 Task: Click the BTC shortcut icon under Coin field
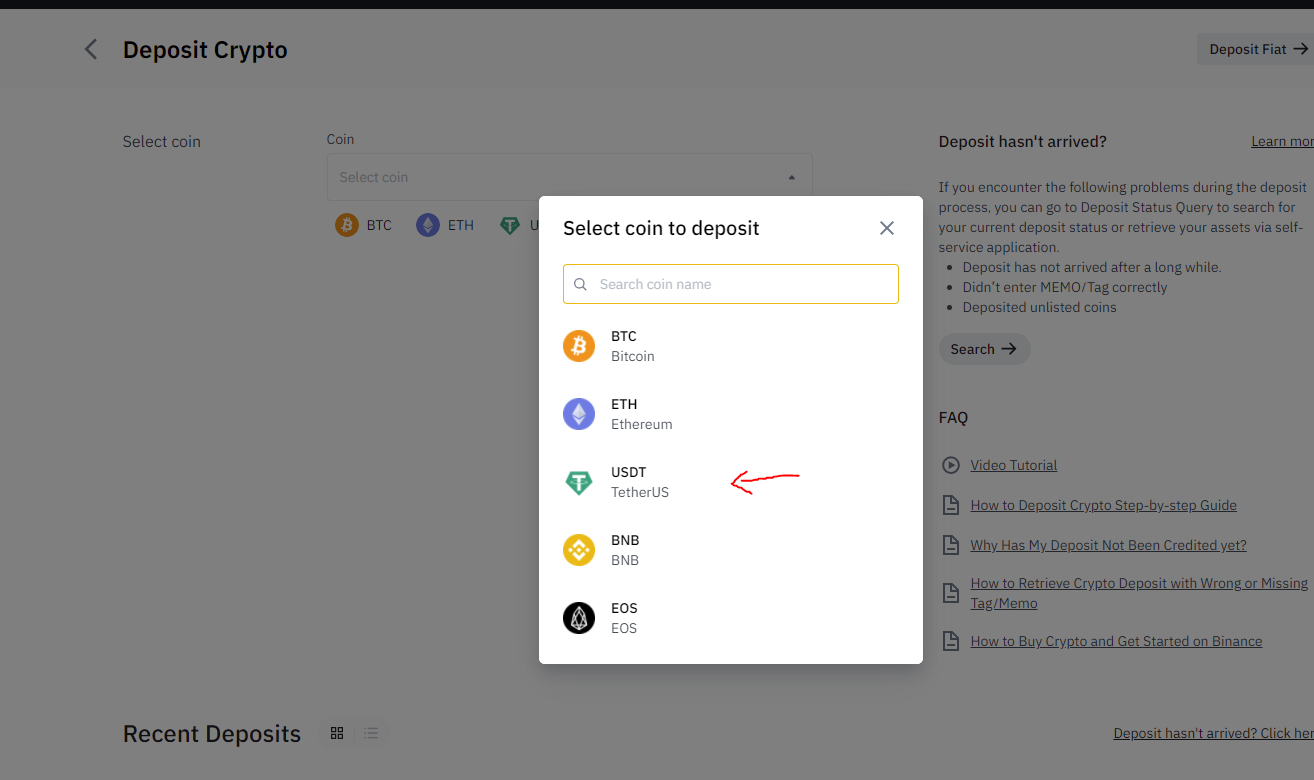click(x=347, y=225)
